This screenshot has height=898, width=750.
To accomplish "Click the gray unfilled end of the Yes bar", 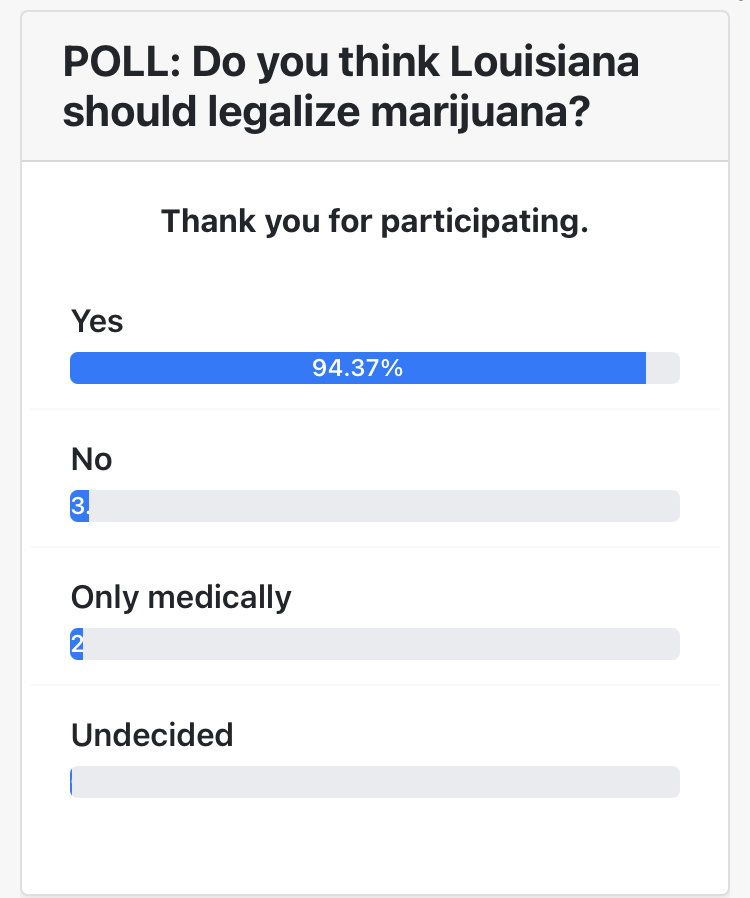I will pos(663,368).
